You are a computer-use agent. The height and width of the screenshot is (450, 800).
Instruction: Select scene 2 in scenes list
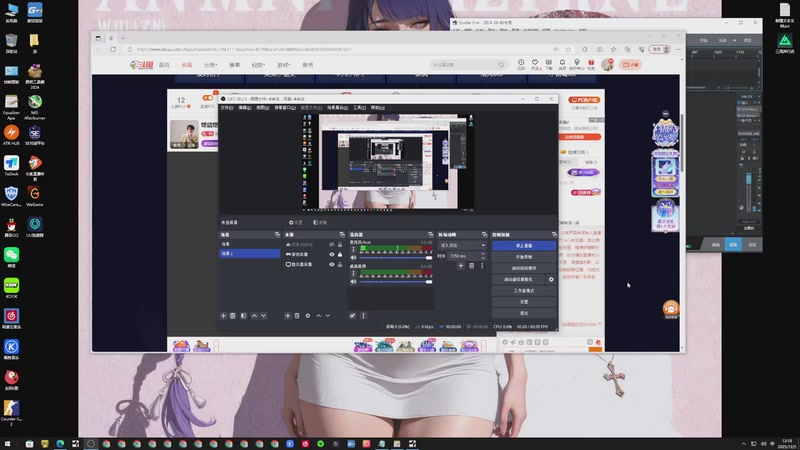point(249,254)
